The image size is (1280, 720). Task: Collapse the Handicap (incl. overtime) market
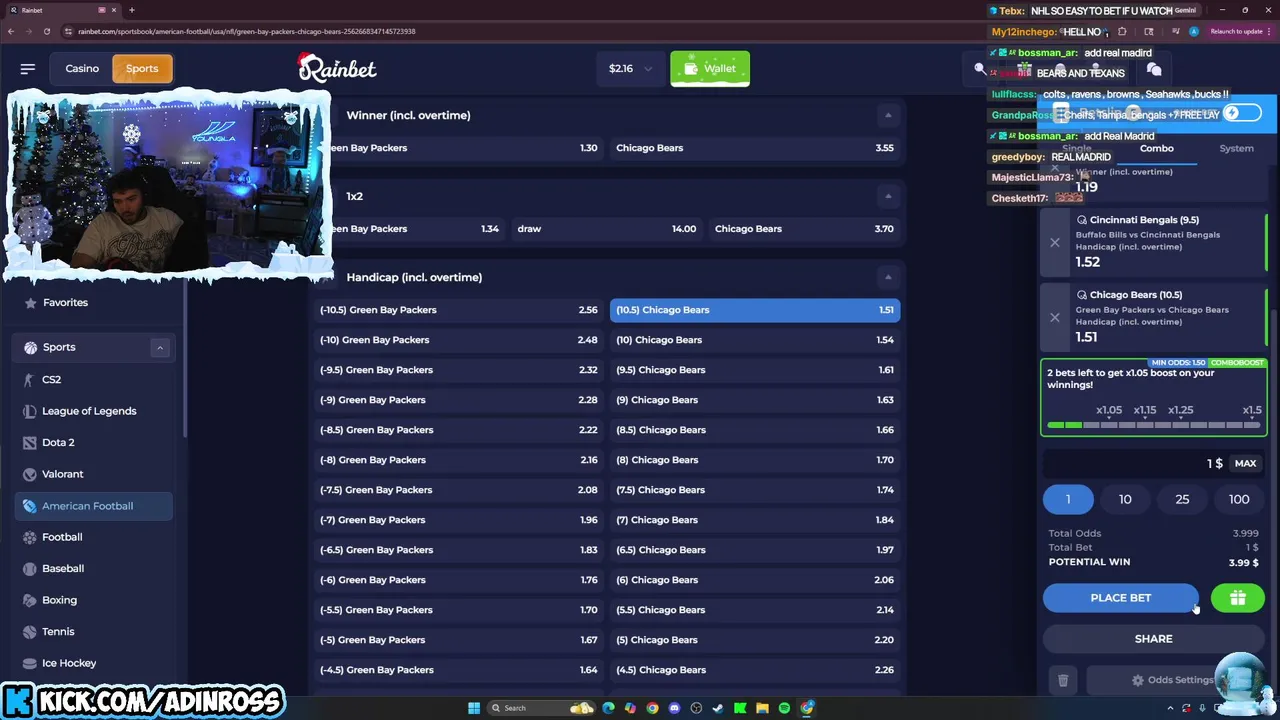(x=888, y=277)
